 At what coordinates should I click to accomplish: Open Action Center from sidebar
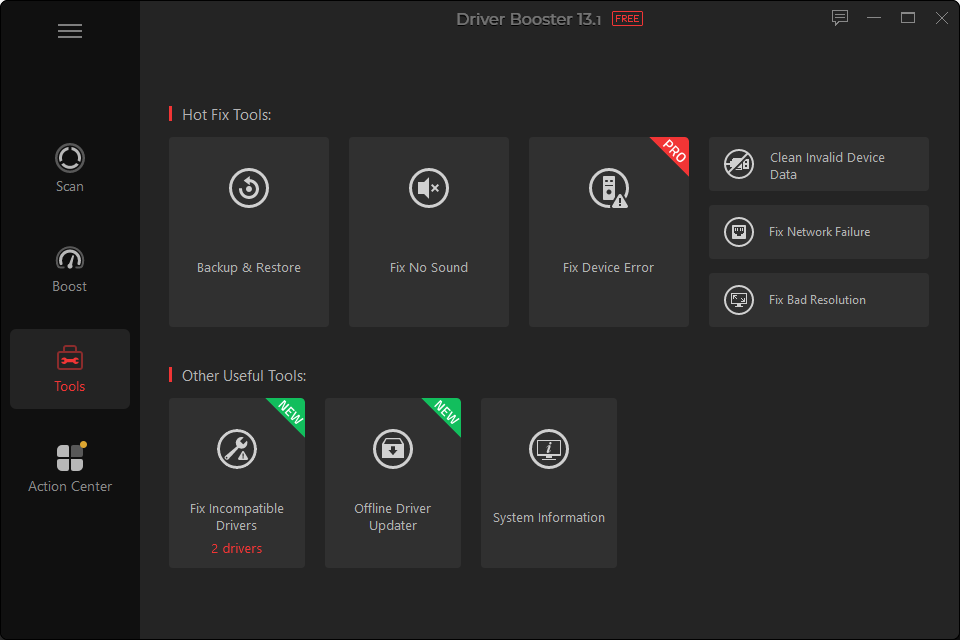(x=70, y=458)
